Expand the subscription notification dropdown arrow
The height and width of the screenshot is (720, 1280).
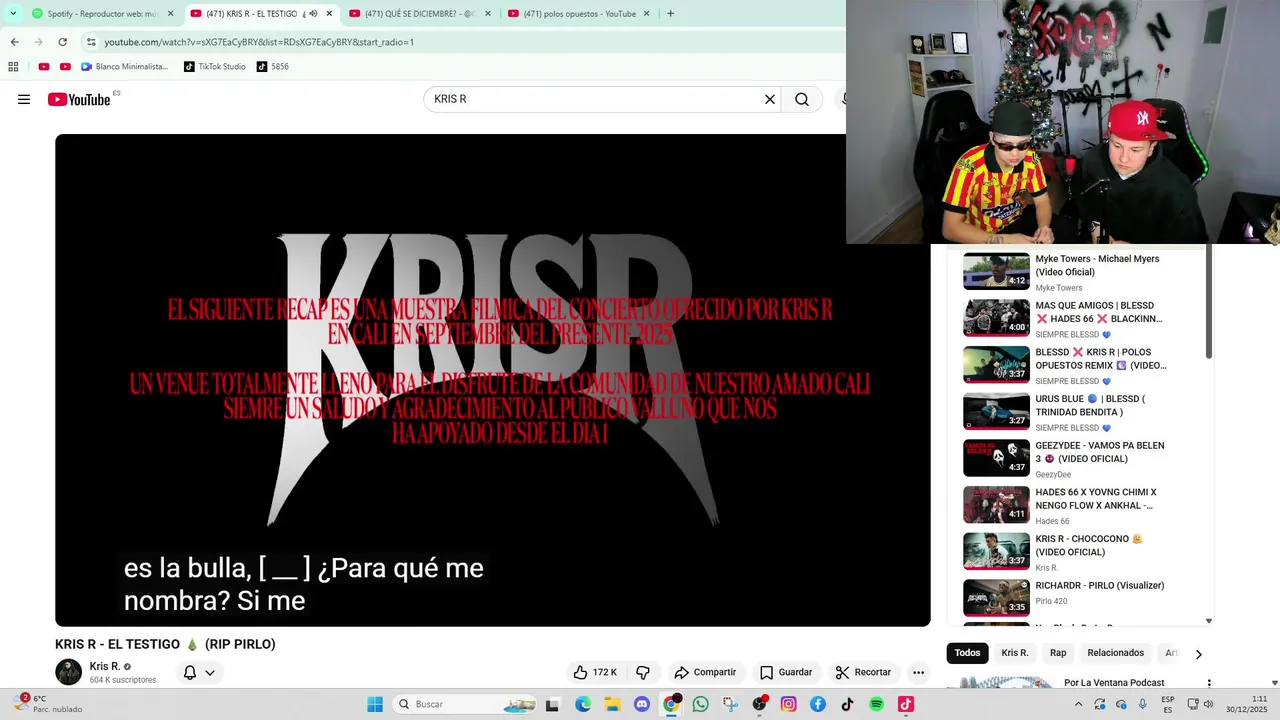210,672
